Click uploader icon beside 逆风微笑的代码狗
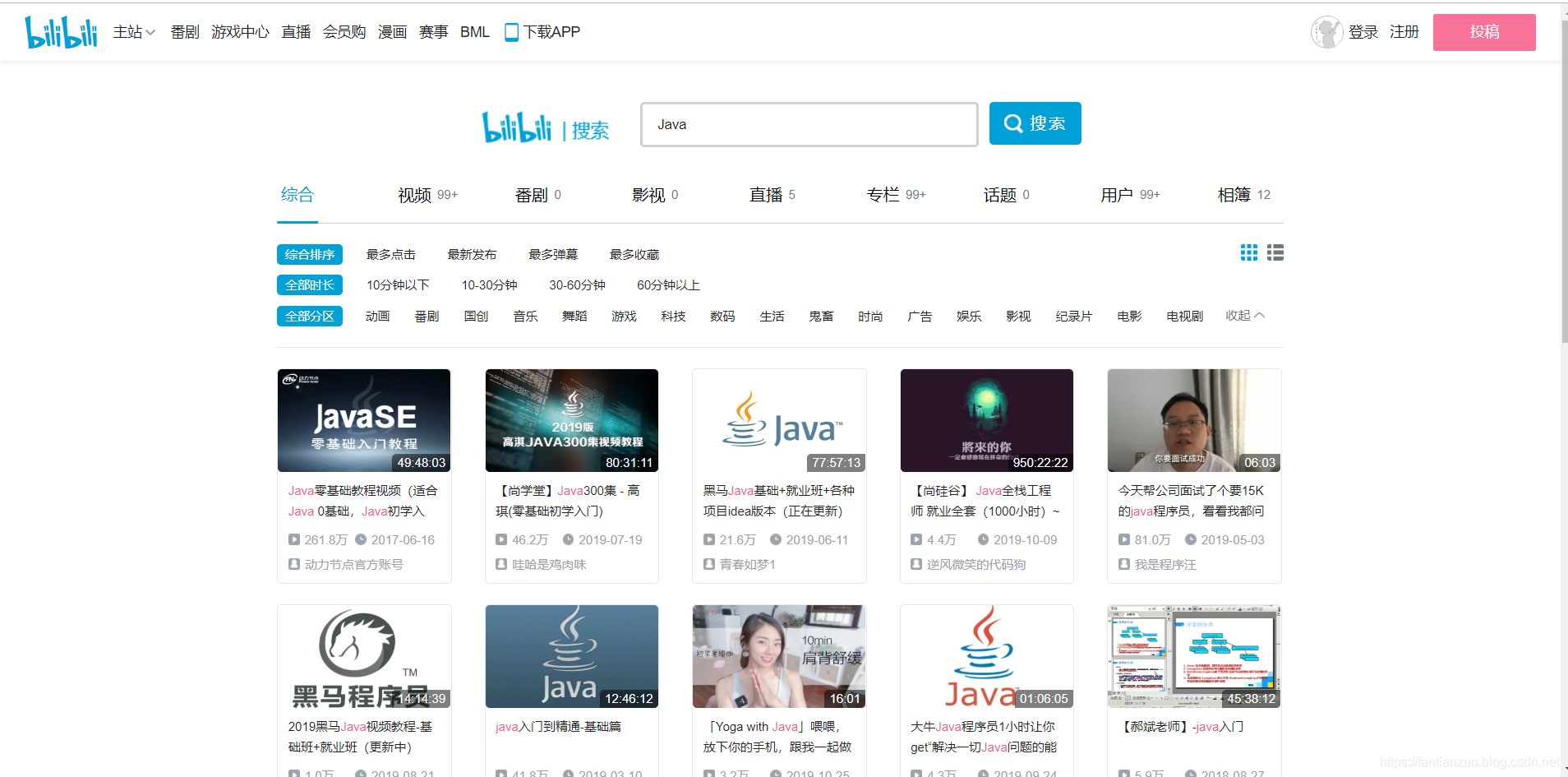 pos(916,564)
